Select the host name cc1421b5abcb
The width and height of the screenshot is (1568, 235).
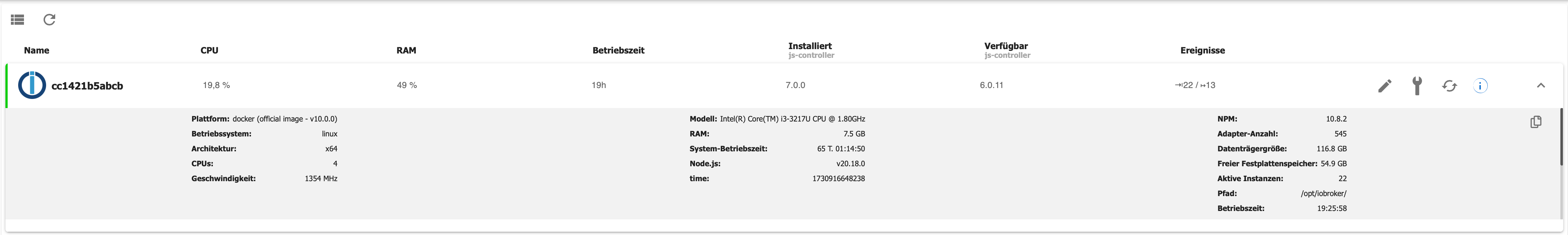tap(87, 86)
